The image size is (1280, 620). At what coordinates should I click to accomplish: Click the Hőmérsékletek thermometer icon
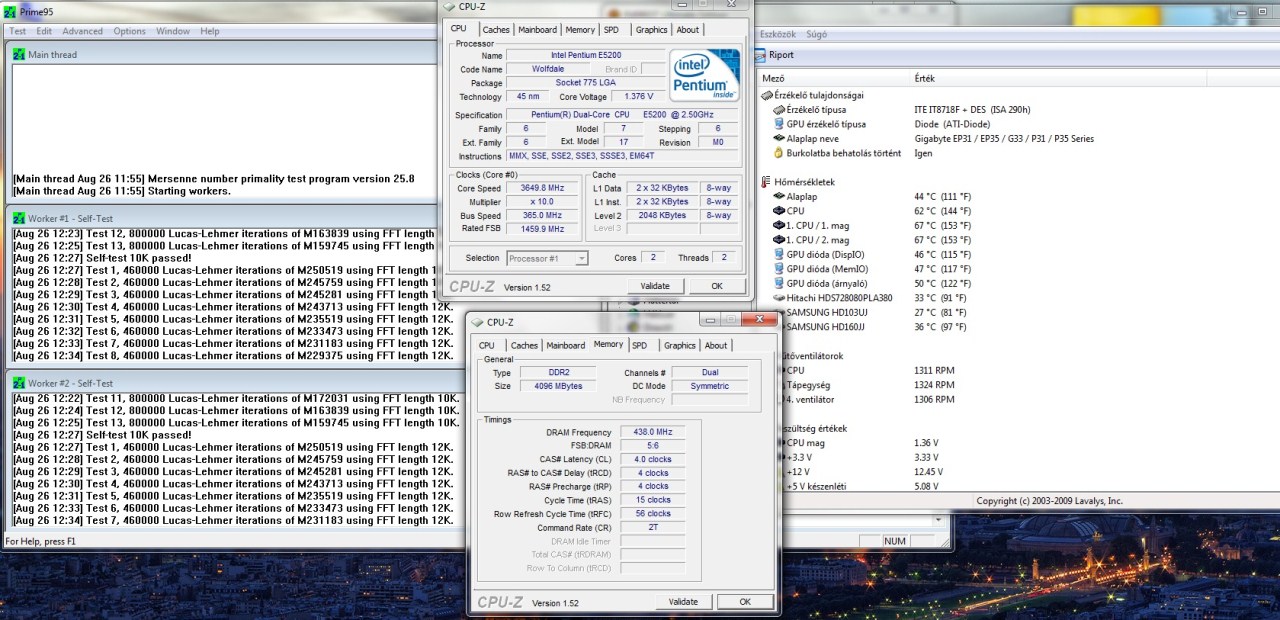pyautogui.click(x=767, y=182)
